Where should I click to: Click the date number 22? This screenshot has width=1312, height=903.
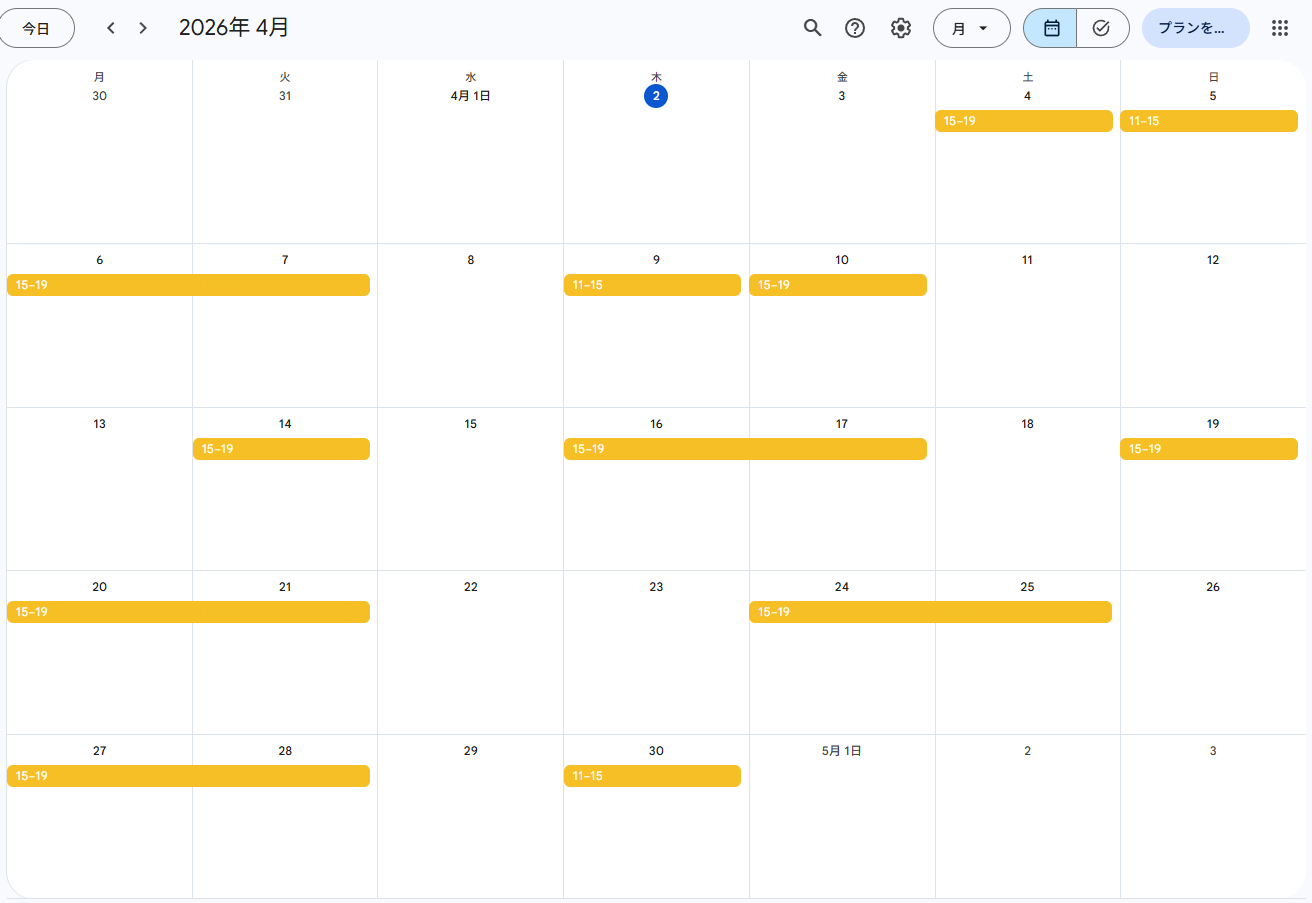tap(471, 587)
